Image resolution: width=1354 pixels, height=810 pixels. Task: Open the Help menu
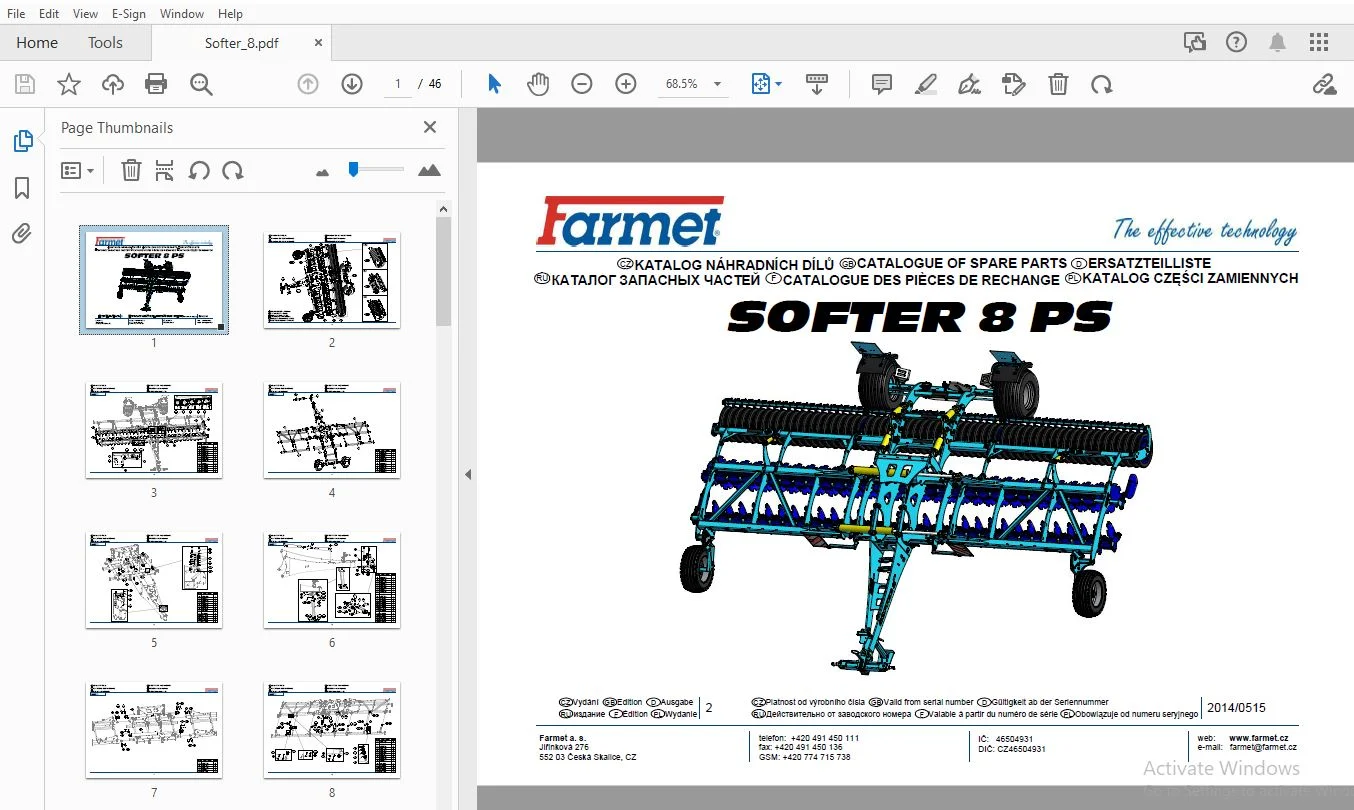pyautogui.click(x=230, y=14)
